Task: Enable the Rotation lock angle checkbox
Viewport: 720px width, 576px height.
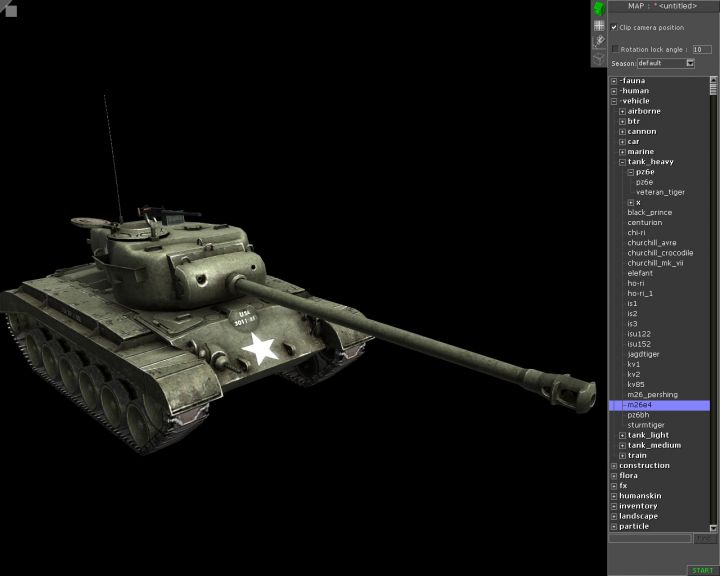Action: pyautogui.click(x=615, y=49)
